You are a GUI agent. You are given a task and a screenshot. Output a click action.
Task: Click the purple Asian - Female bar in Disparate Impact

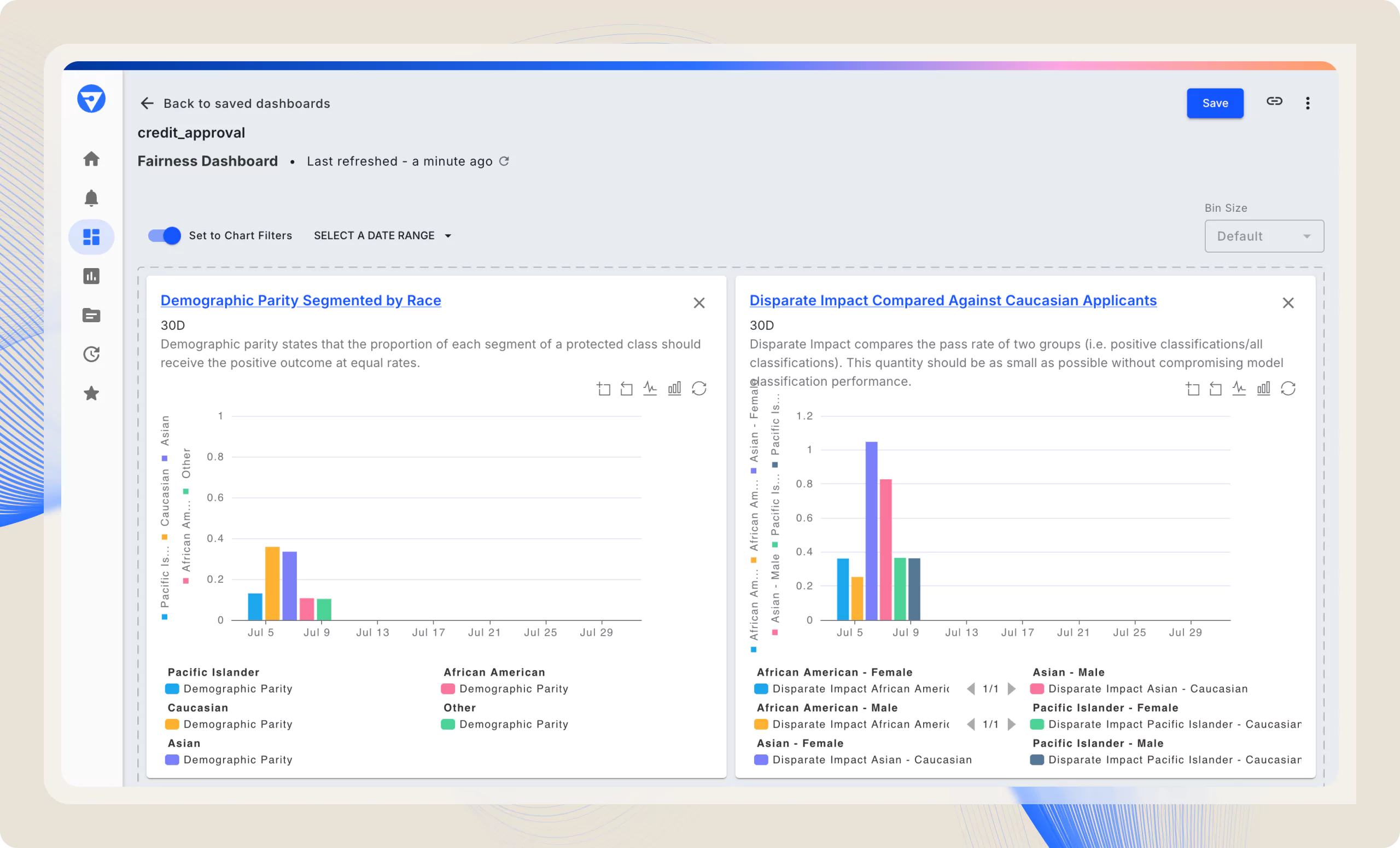point(872,531)
